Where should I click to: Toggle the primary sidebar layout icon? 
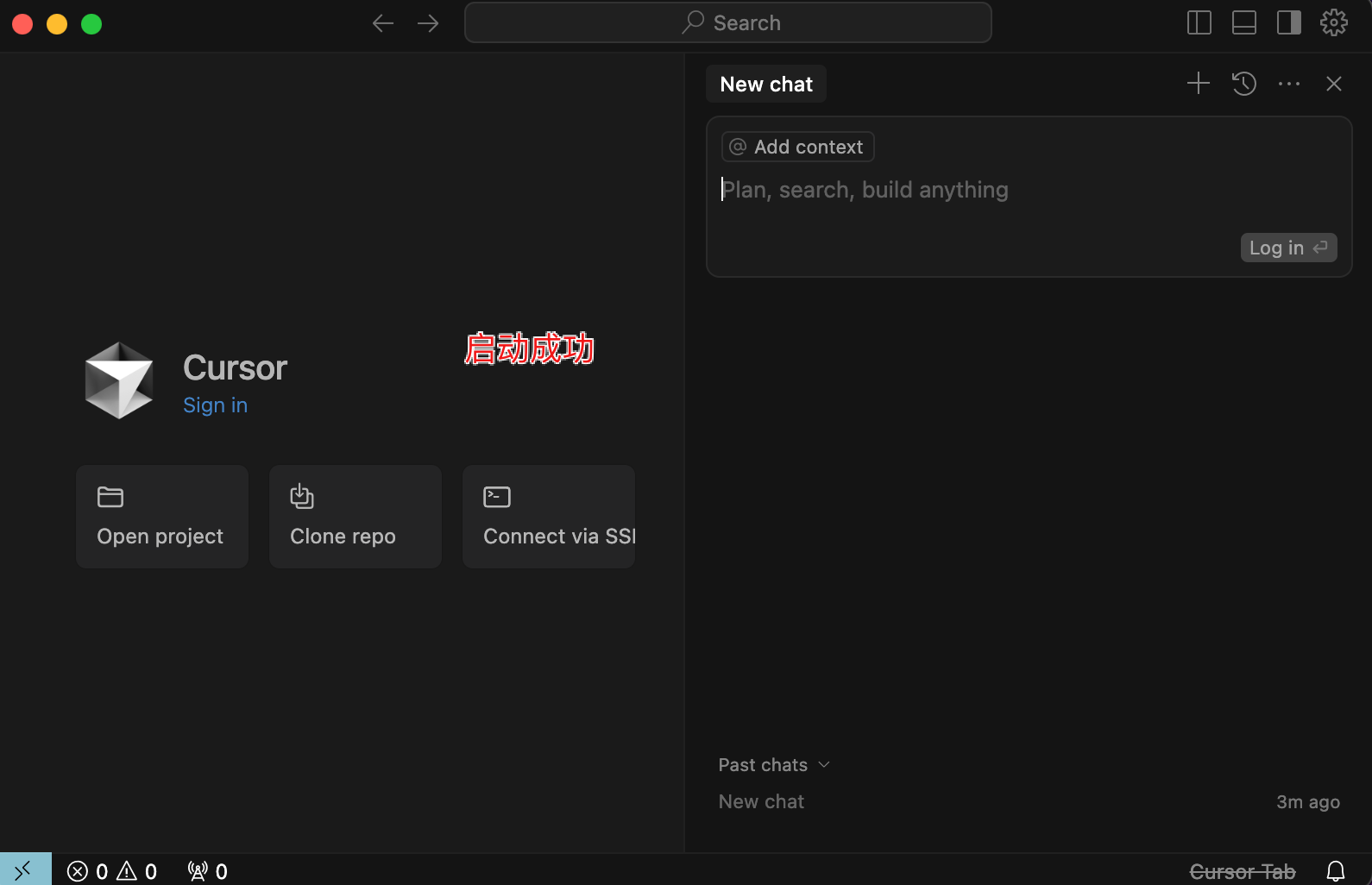pyautogui.click(x=1199, y=22)
